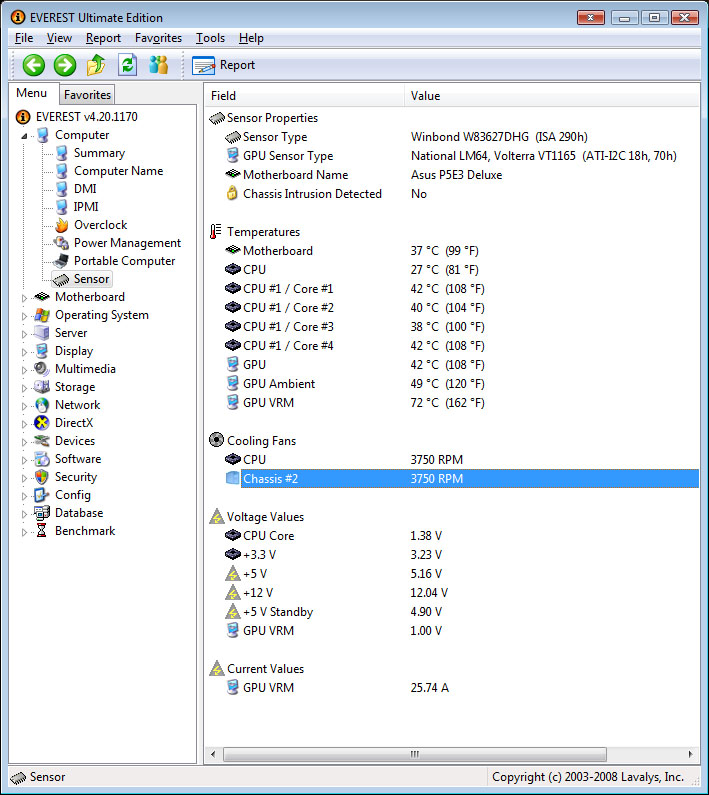The image size is (709, 795).
Task: Switch to the Menu tab
Action: [x=31, y=93]
